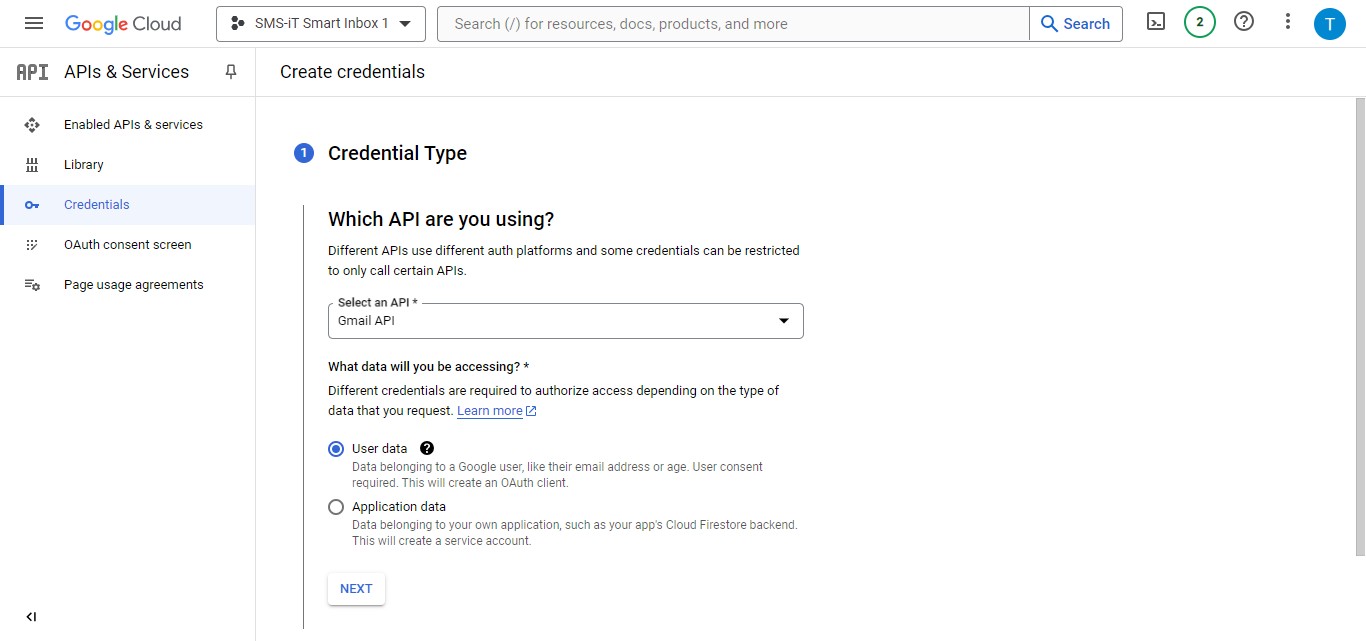Viewport: 1366px width, 641px height.
Task: Pin APIs & Services with the pin icon
Action: pyautogui.click(x=230, y=71)
